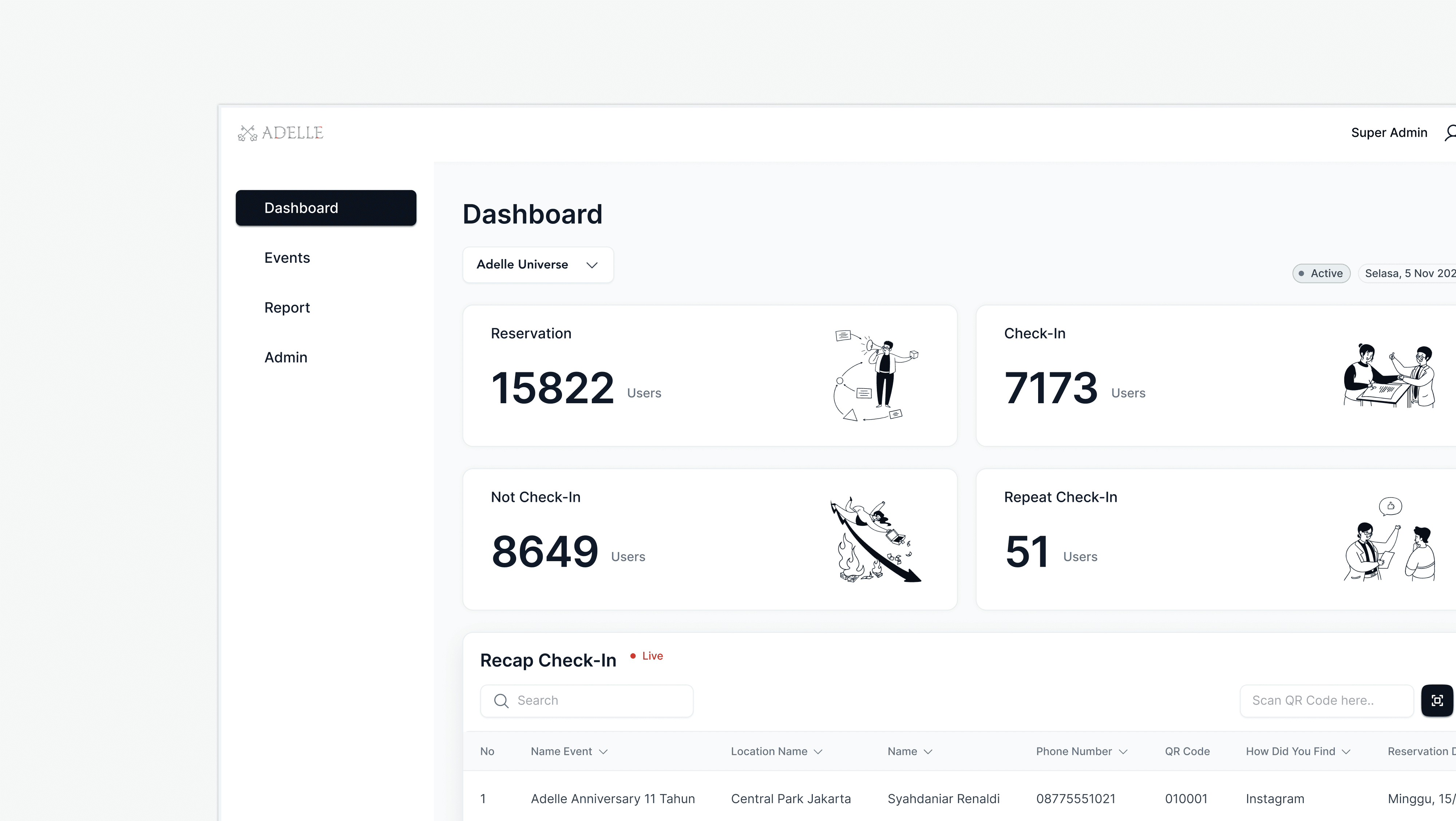The height and width of the screenshot is (821, 1456).
Task: Expand the Phone Number sort chevron
Action: (1124, 751)
